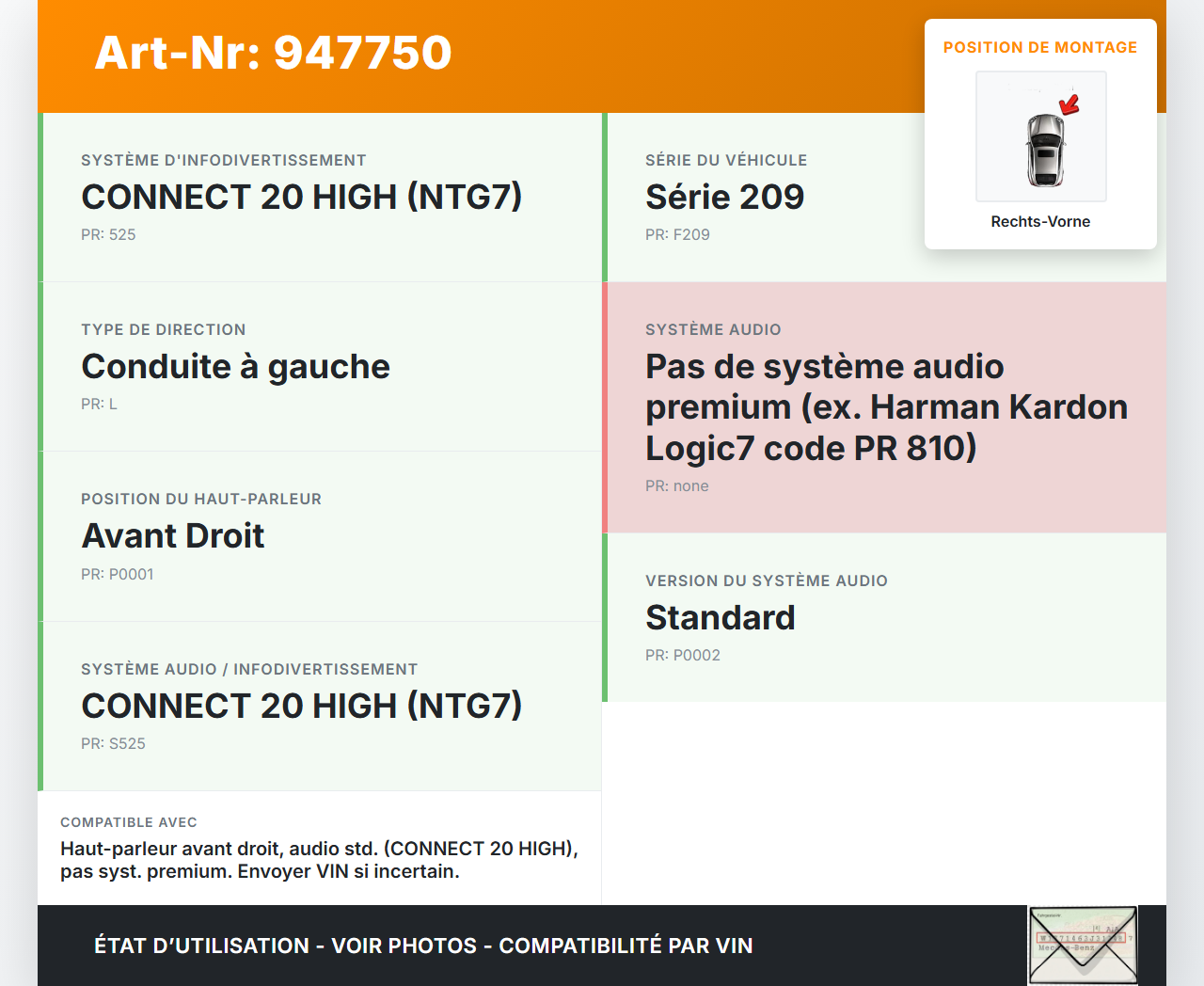Viewport: 1204px width, 986px height.
Task: Click the 'ÉTAT D'UTILISATION' footer banner text
Action: pos(423,946)
